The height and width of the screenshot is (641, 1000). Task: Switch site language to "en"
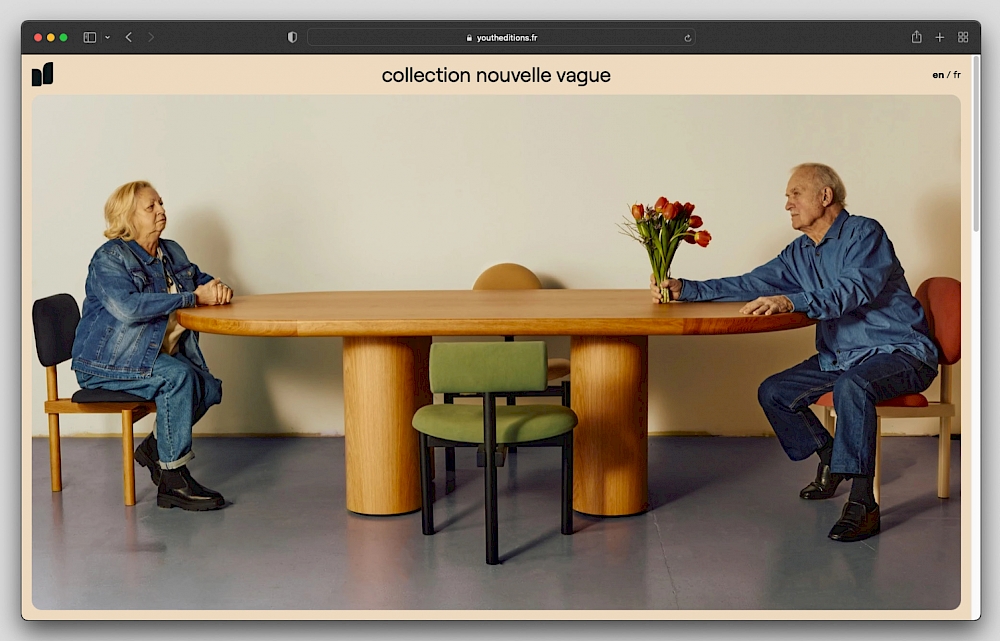[x=938, y=75]
